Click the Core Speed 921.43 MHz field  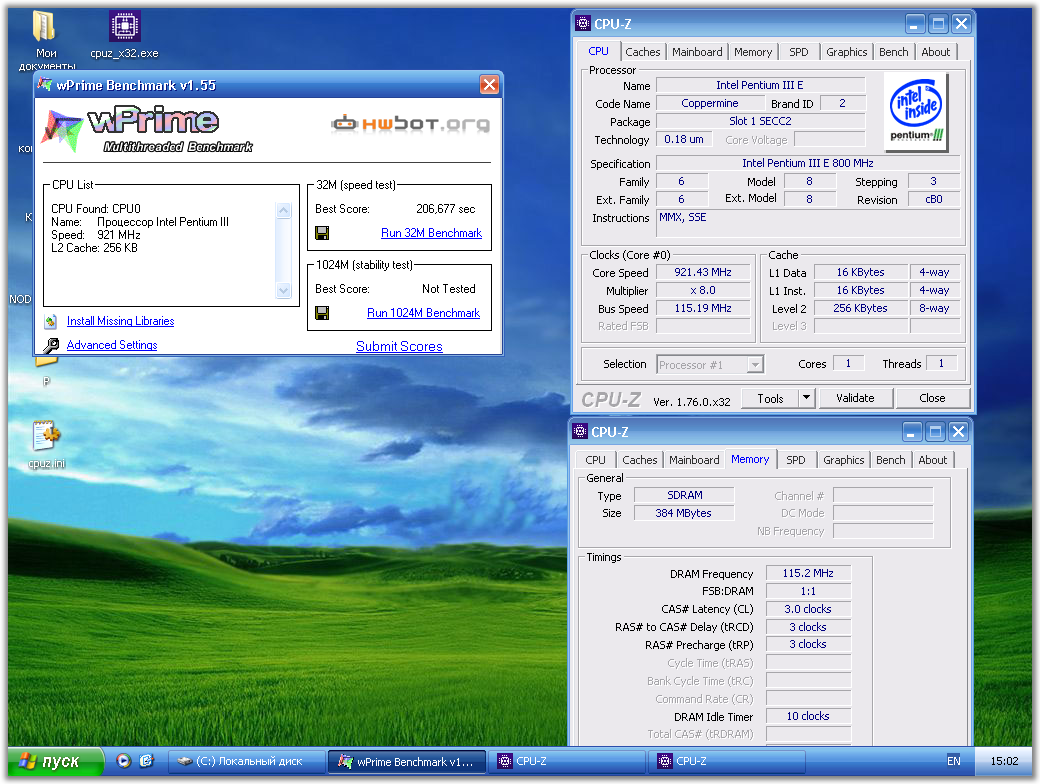pyautogui.click(x=703, y=273)
